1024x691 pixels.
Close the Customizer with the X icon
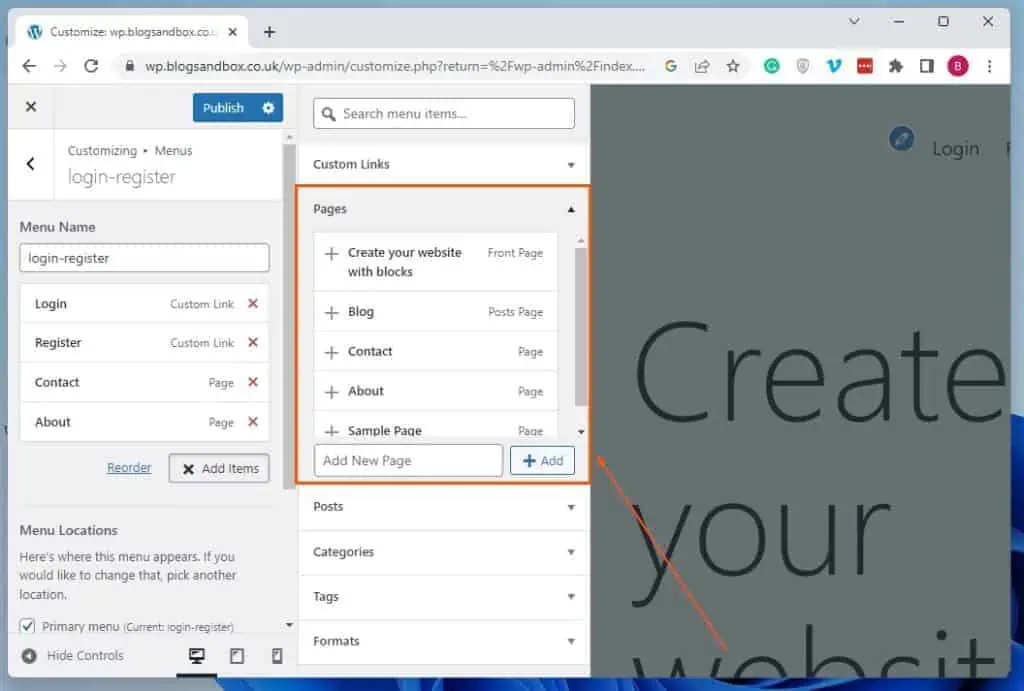tap(29, 107)
